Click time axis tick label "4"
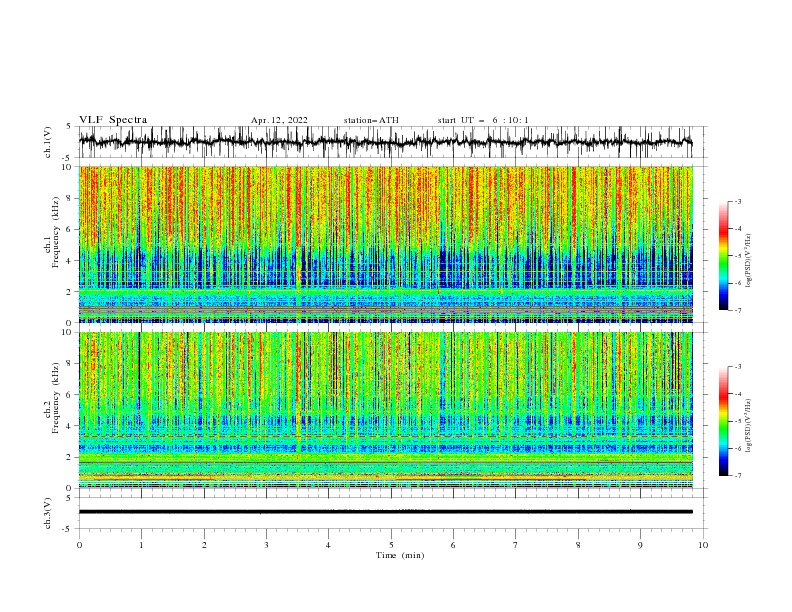792x612 pixels. click(x=328, y=545)
